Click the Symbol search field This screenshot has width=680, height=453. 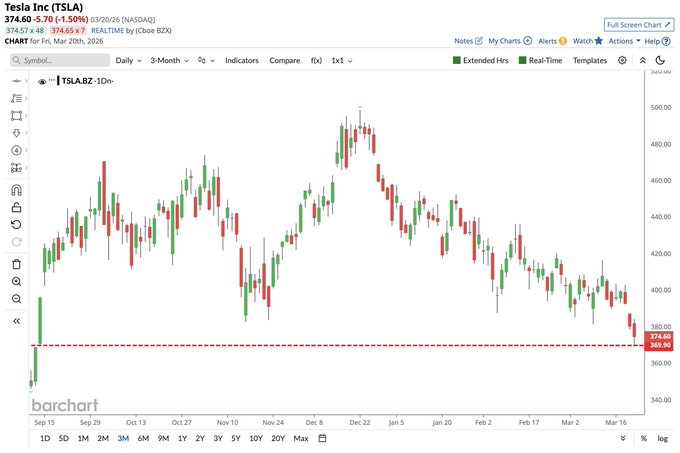(x=60, y=60)
